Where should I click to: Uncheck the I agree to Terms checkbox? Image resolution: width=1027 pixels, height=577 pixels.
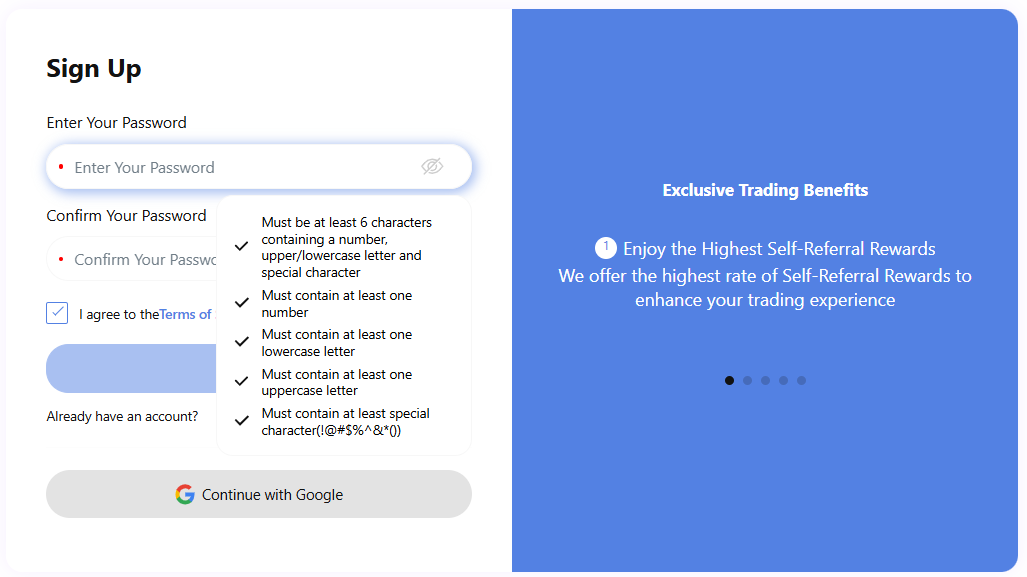pos(57,313)
